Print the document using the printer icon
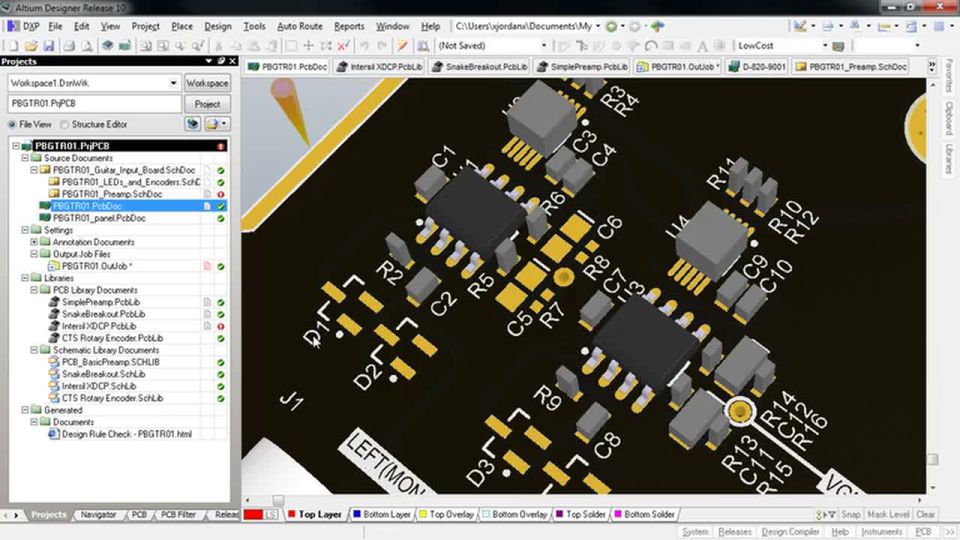 (69, 46)
